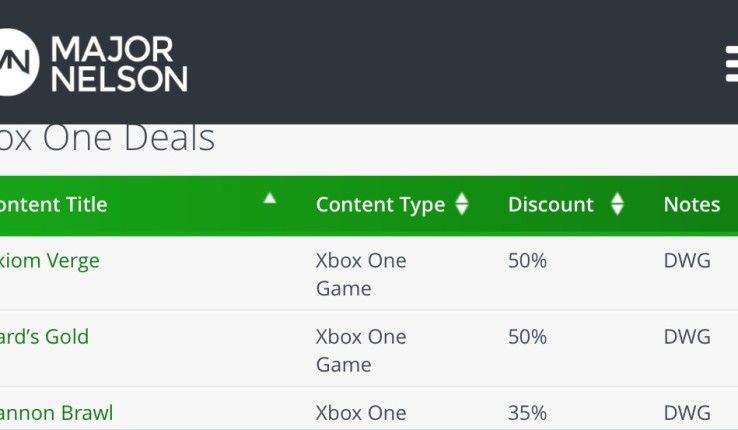The width and height of the screenshot is (738, 430).
Task: Click Xbox One Game type for Bard's Gold
Action: click(x=361, y=350)
